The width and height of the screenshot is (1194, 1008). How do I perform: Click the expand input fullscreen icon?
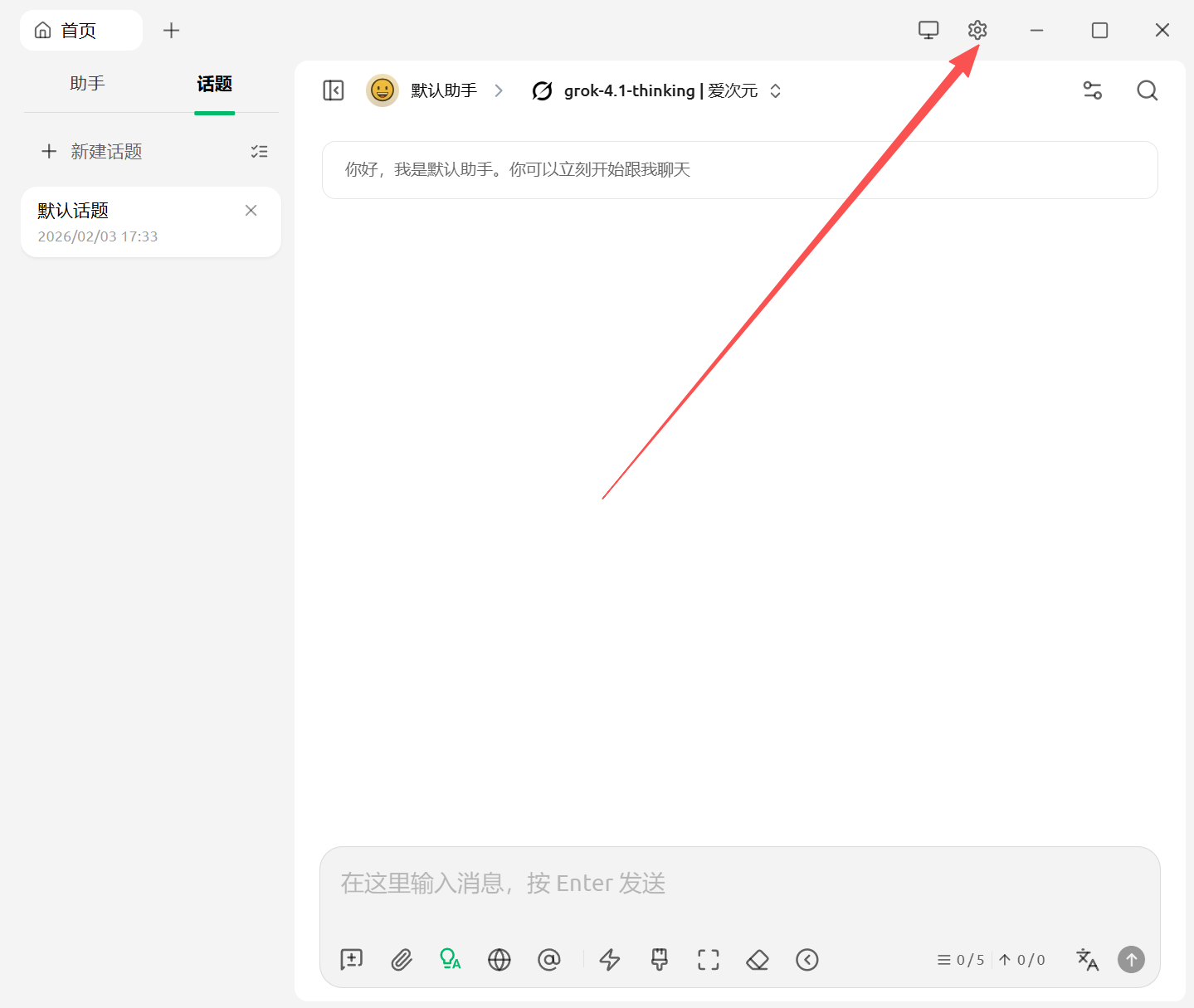coord(709,960)
